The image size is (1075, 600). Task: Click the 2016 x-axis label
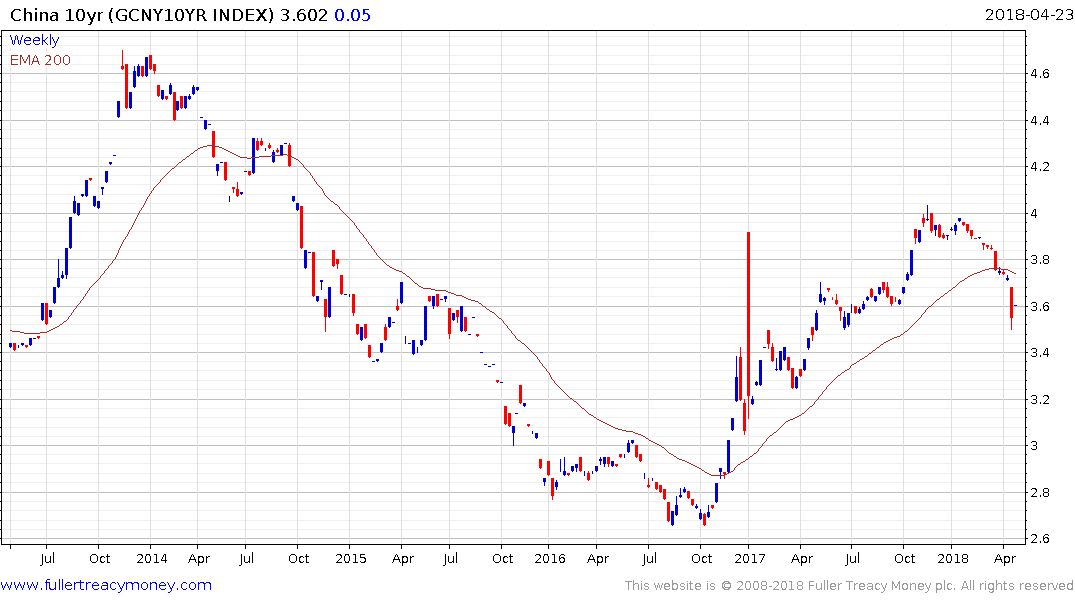click(550, 558)
